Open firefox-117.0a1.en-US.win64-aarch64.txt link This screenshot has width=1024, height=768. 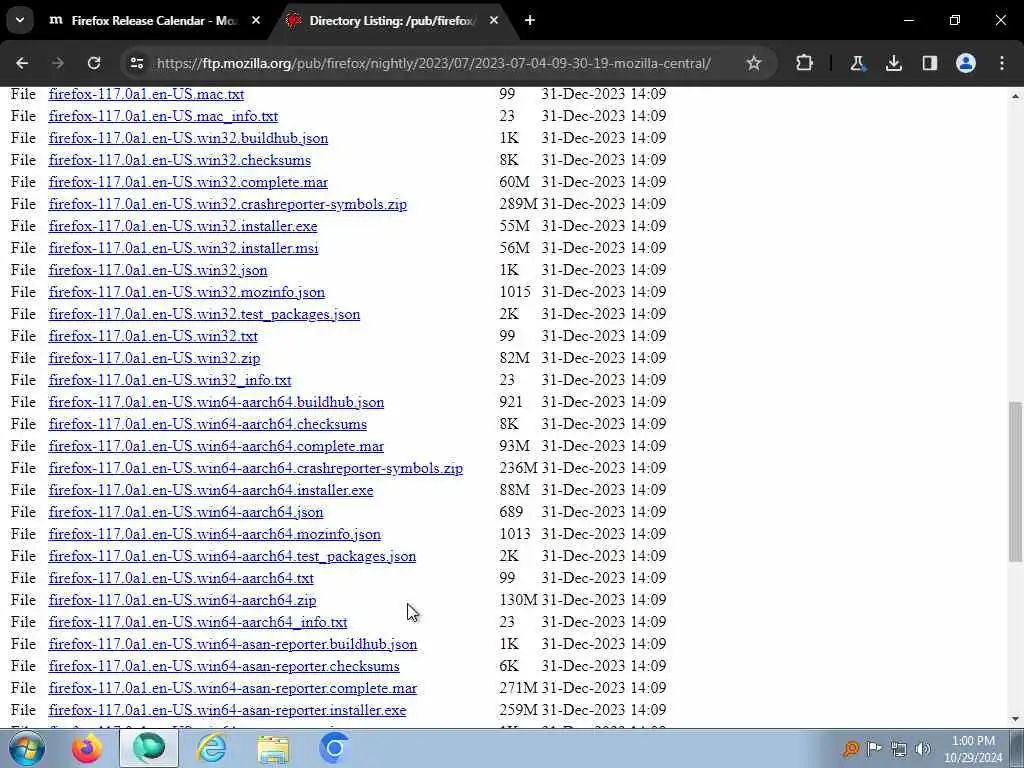click(182, 579)
